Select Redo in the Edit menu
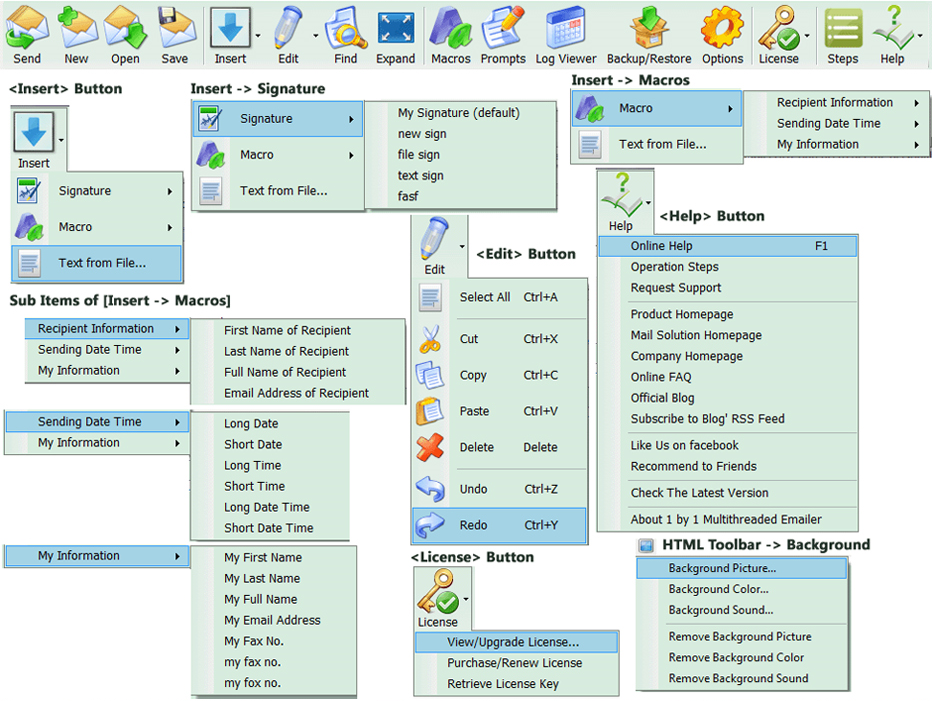The image size is (932, 701). click(473, 525)
